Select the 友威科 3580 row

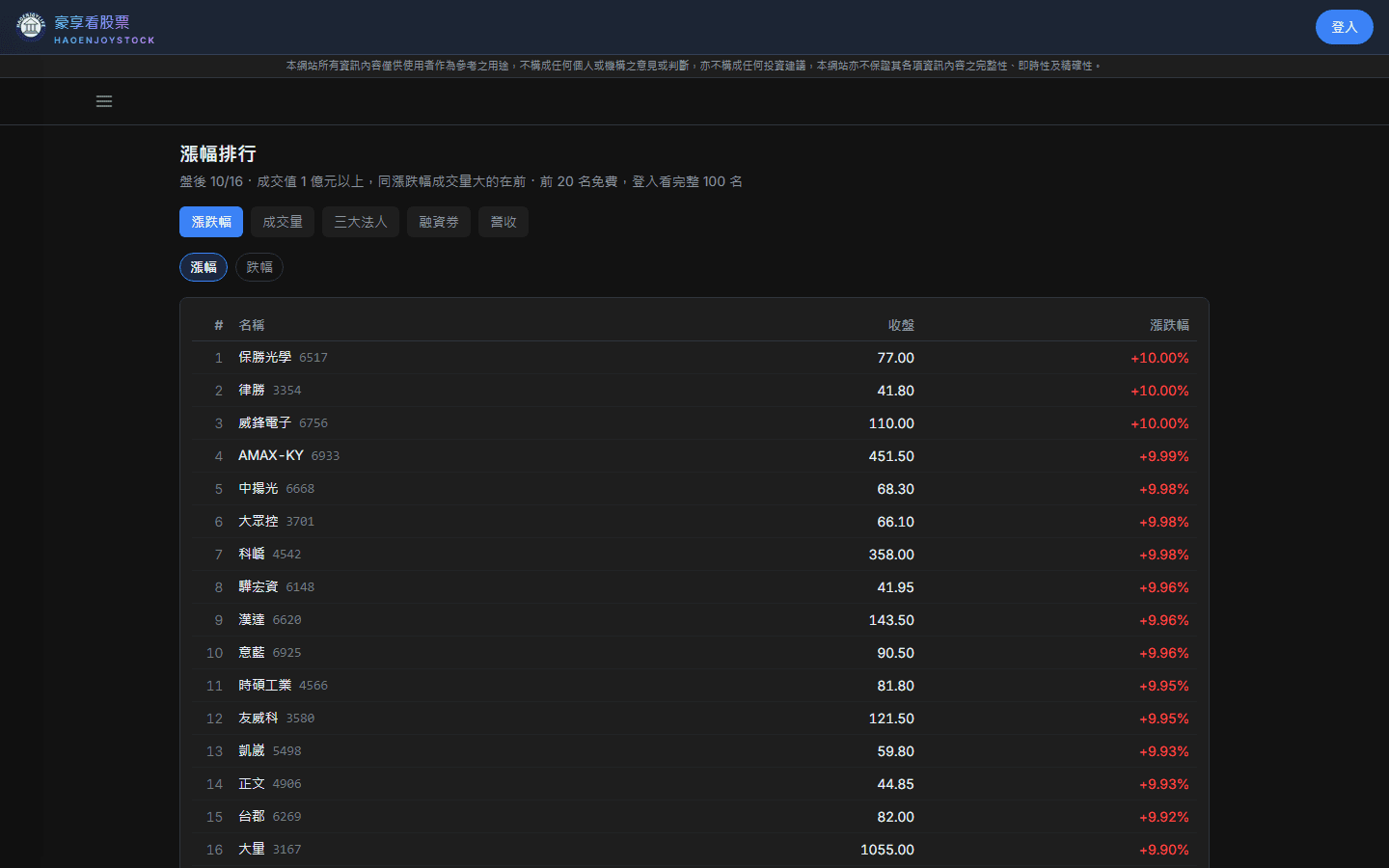click(x=694, y=719)
